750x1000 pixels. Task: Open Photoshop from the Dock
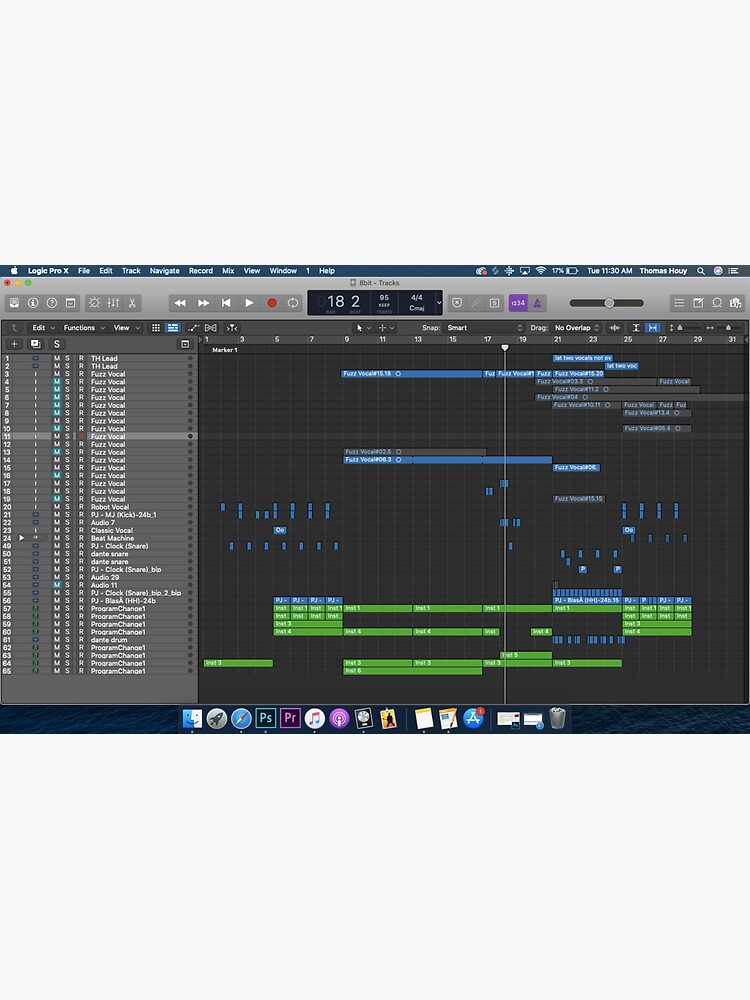(266, 718)
